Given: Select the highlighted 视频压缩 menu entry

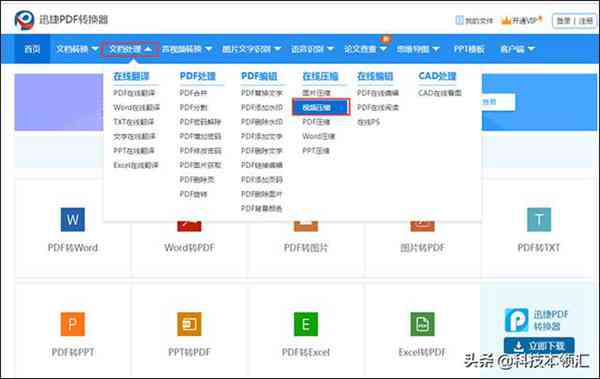Looking at the screenshot, I should click(321, 108).
